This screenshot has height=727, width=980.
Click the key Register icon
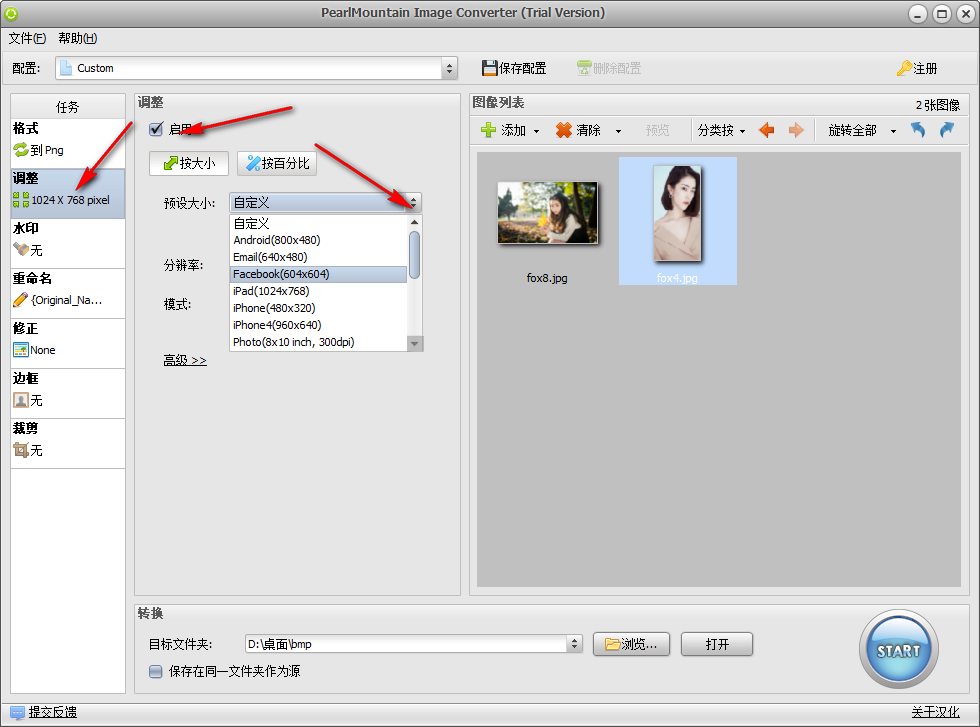coord(904,68)
